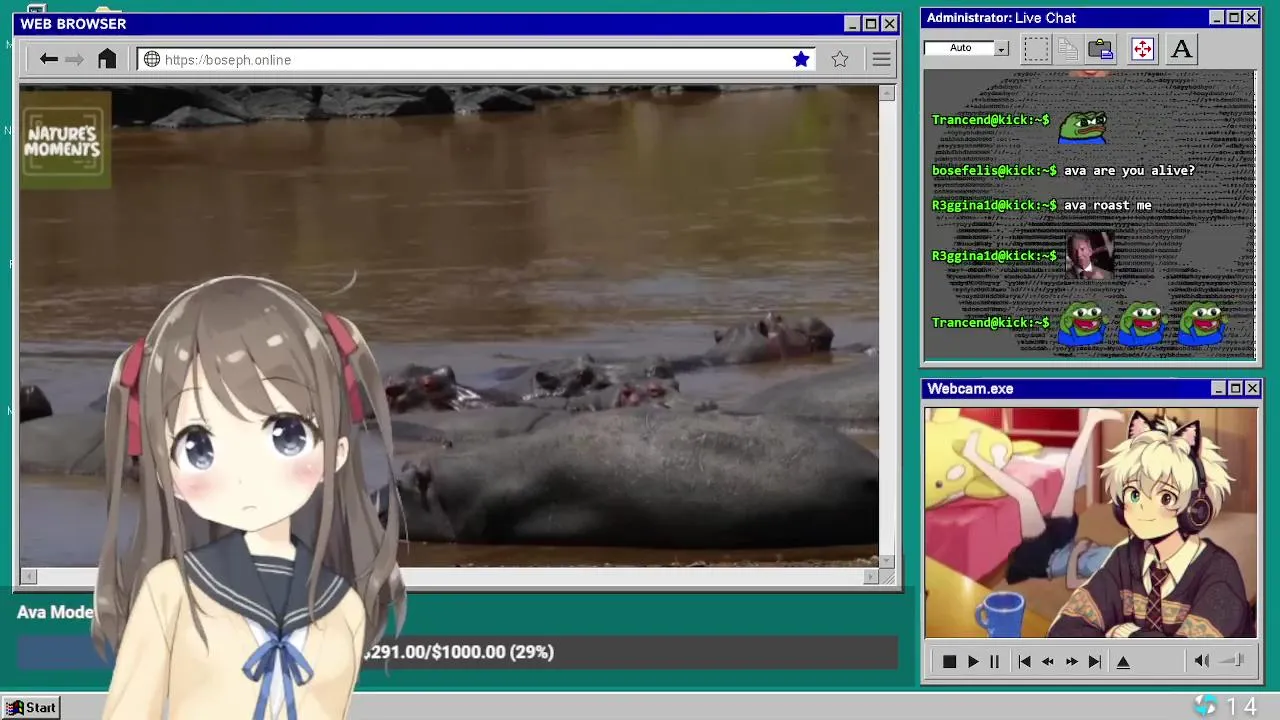Click the single frog emote in chat
The image size is (1280, 720).
click(1082, 127)
